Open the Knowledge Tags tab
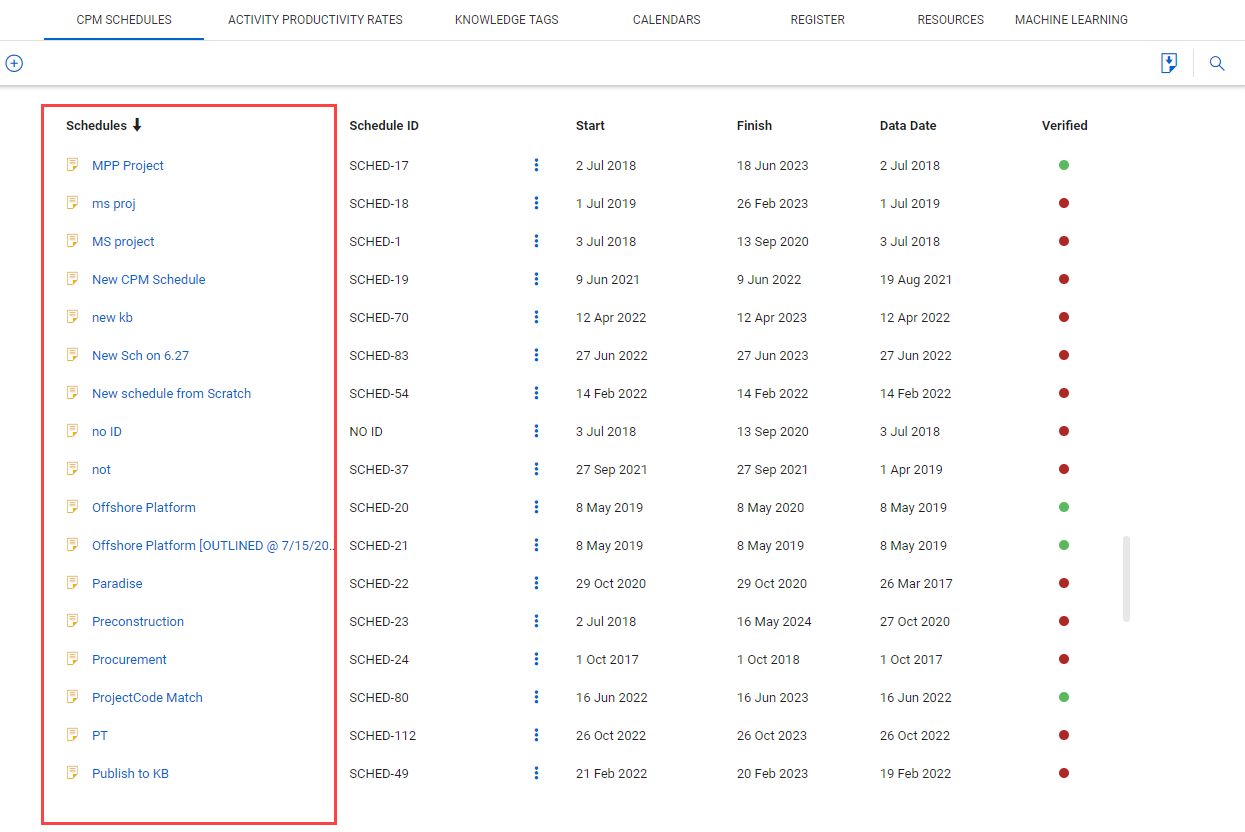Image resolution: width=1245 pixels, height=832 pixels. [x=506, y=20]
